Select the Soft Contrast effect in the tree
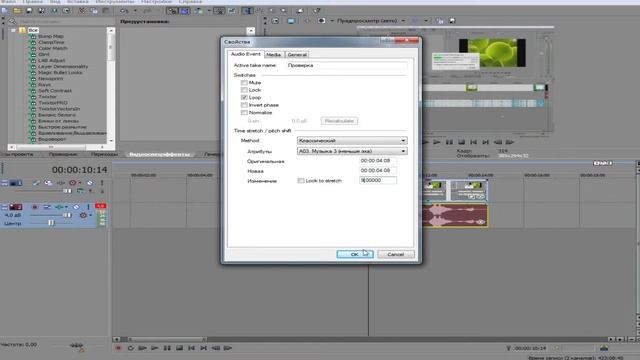The height and width of the screenshot is (360, 640). 55,91
